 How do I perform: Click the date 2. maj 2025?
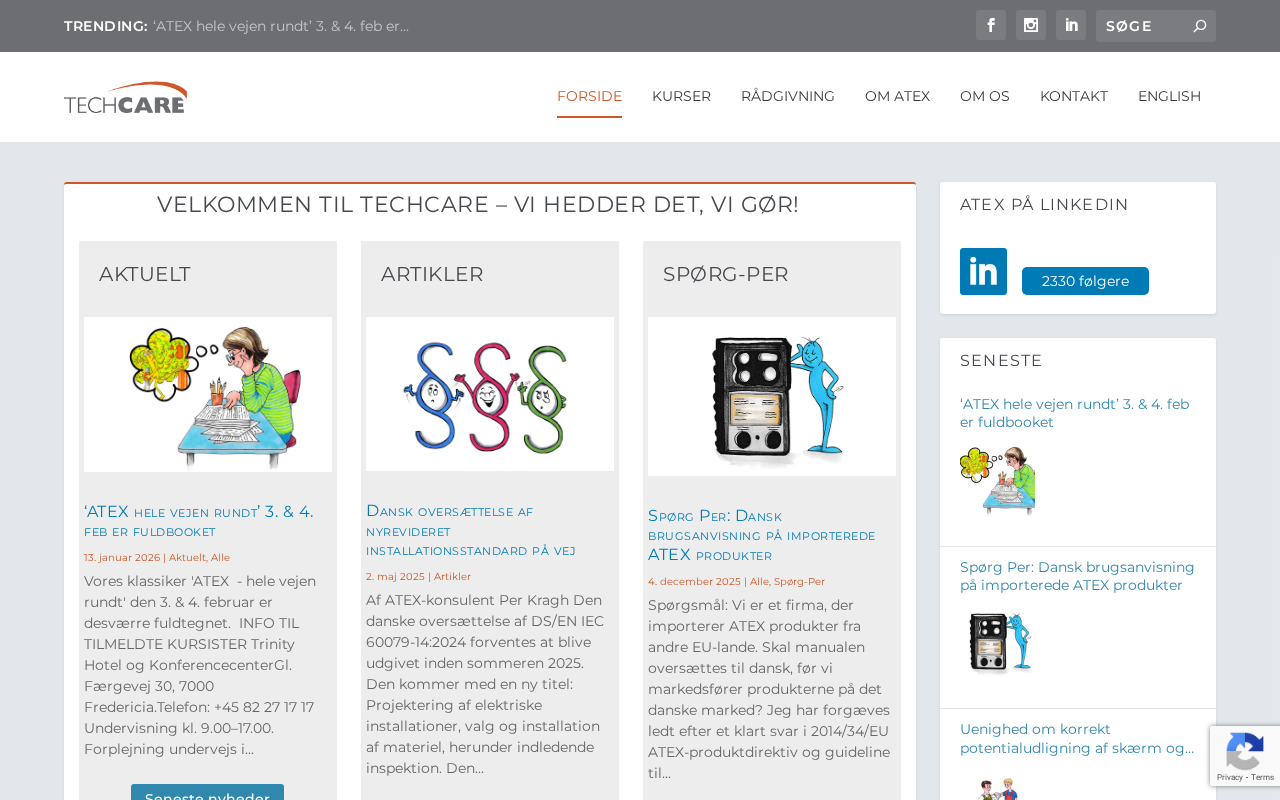coord(395,576)
